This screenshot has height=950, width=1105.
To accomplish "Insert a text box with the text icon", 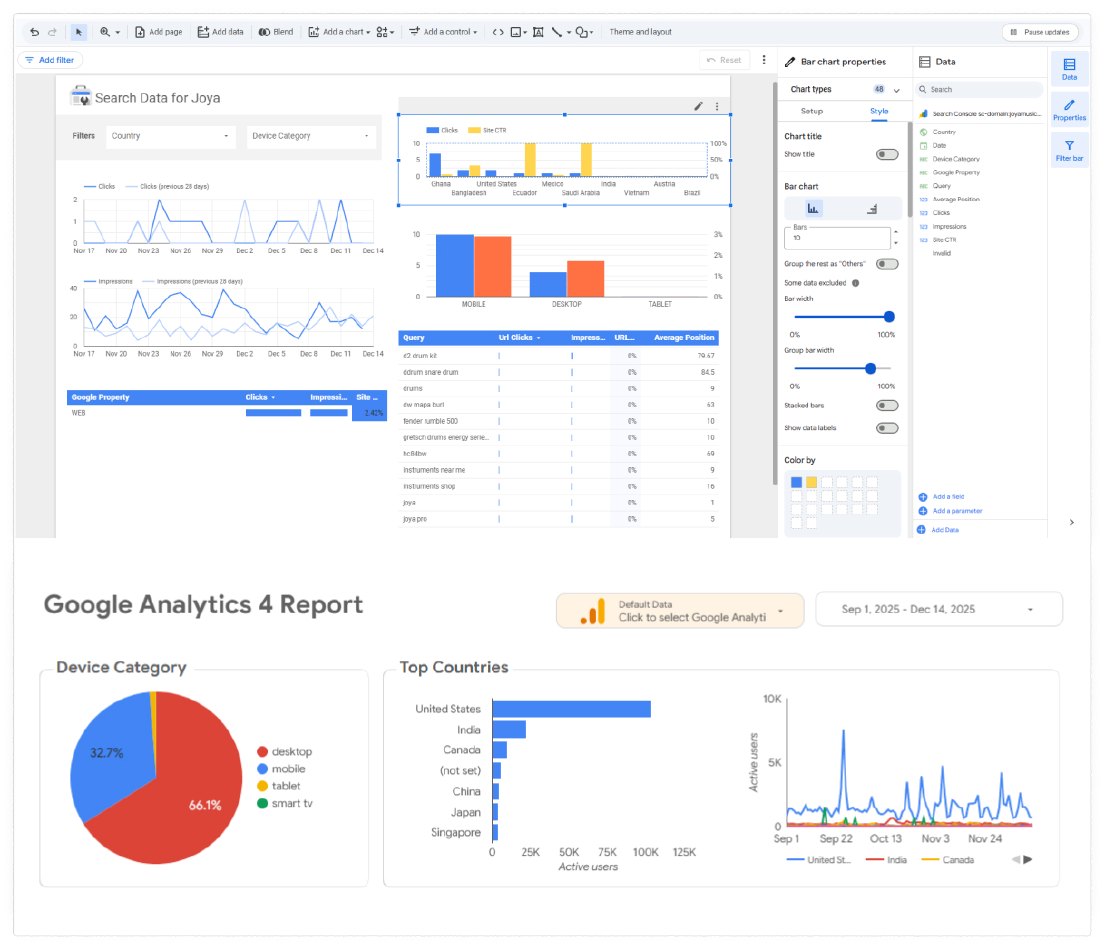I will [538, 32].
